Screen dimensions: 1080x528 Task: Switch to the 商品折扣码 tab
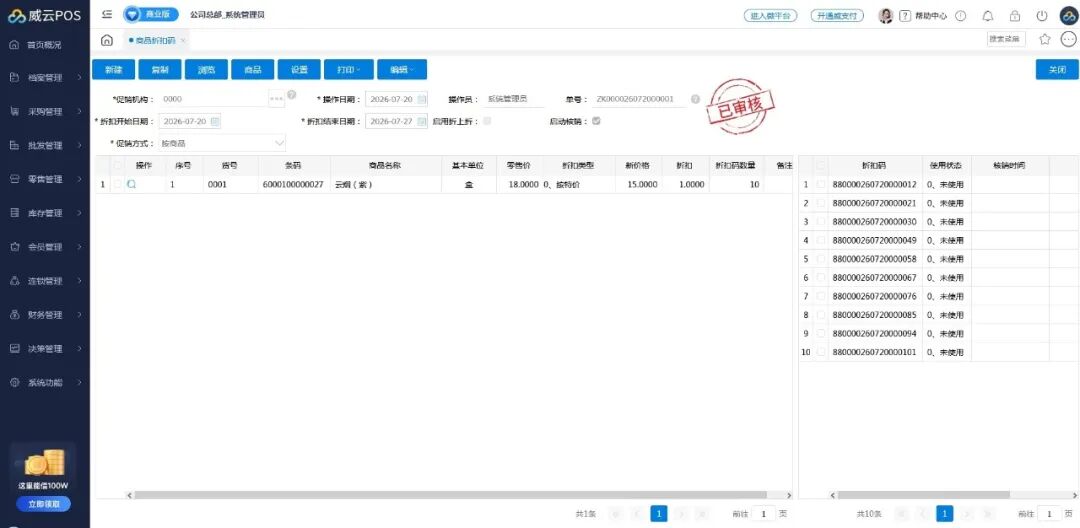click(x=155, y=41)
